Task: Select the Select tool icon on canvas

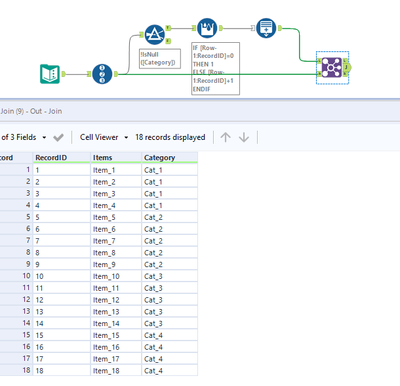Action: pyautogui.click(x=266, y=28)
